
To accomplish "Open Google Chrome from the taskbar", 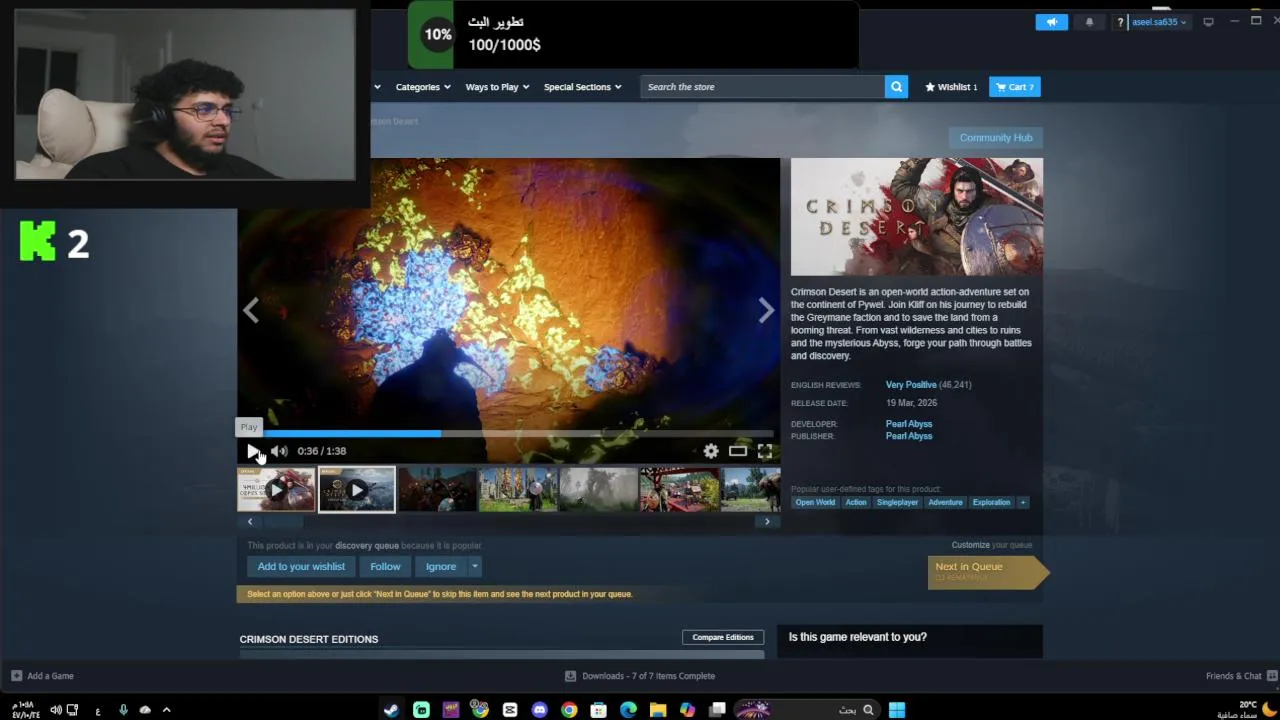I will click(x=569, y=710).
